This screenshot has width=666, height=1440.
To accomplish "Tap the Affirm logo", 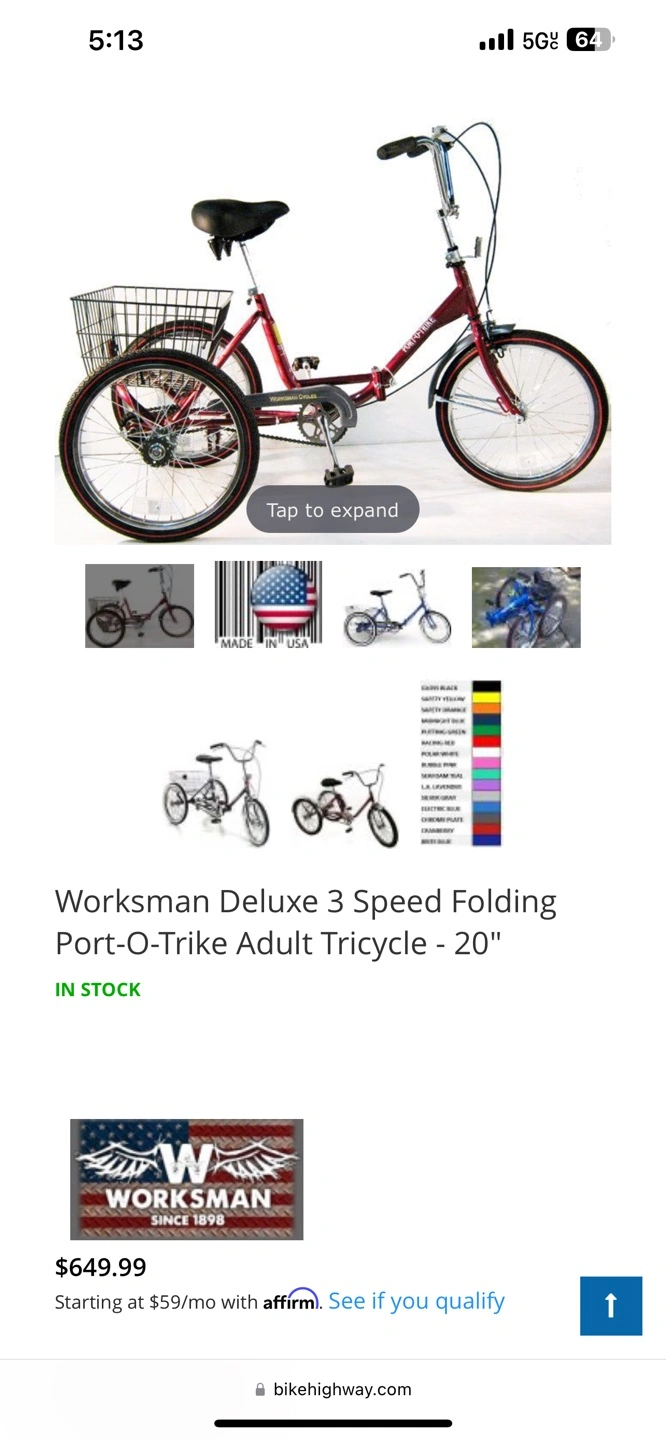I will click(x=290, y=1300).
